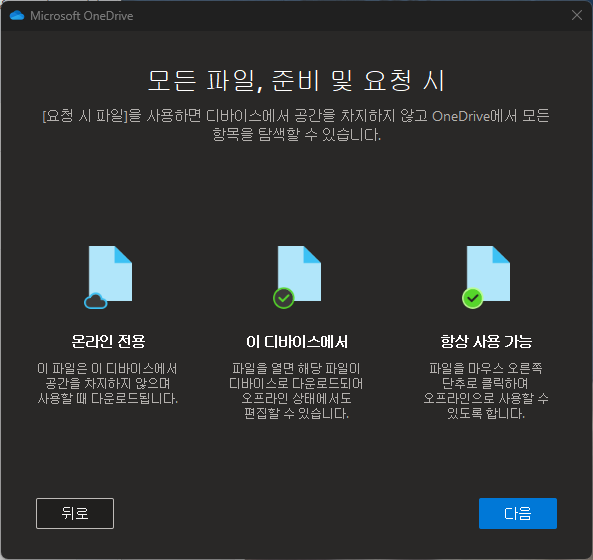The width and height of the screenshot is (593, 560).
Task: Close the Microsoft OneDrive dialog
Action: pyautogui.click(x=577, y=15)
